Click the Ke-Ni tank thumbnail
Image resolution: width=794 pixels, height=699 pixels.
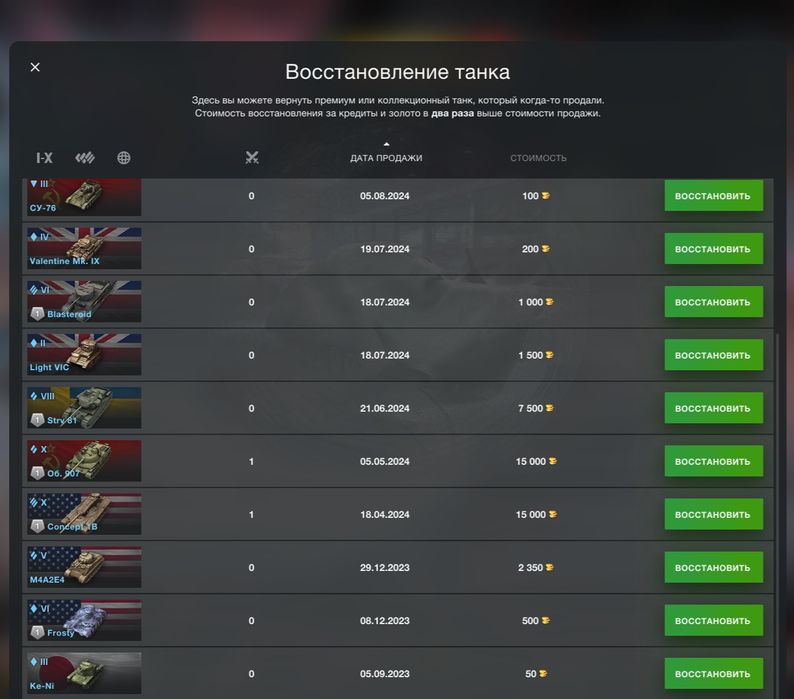85,673
